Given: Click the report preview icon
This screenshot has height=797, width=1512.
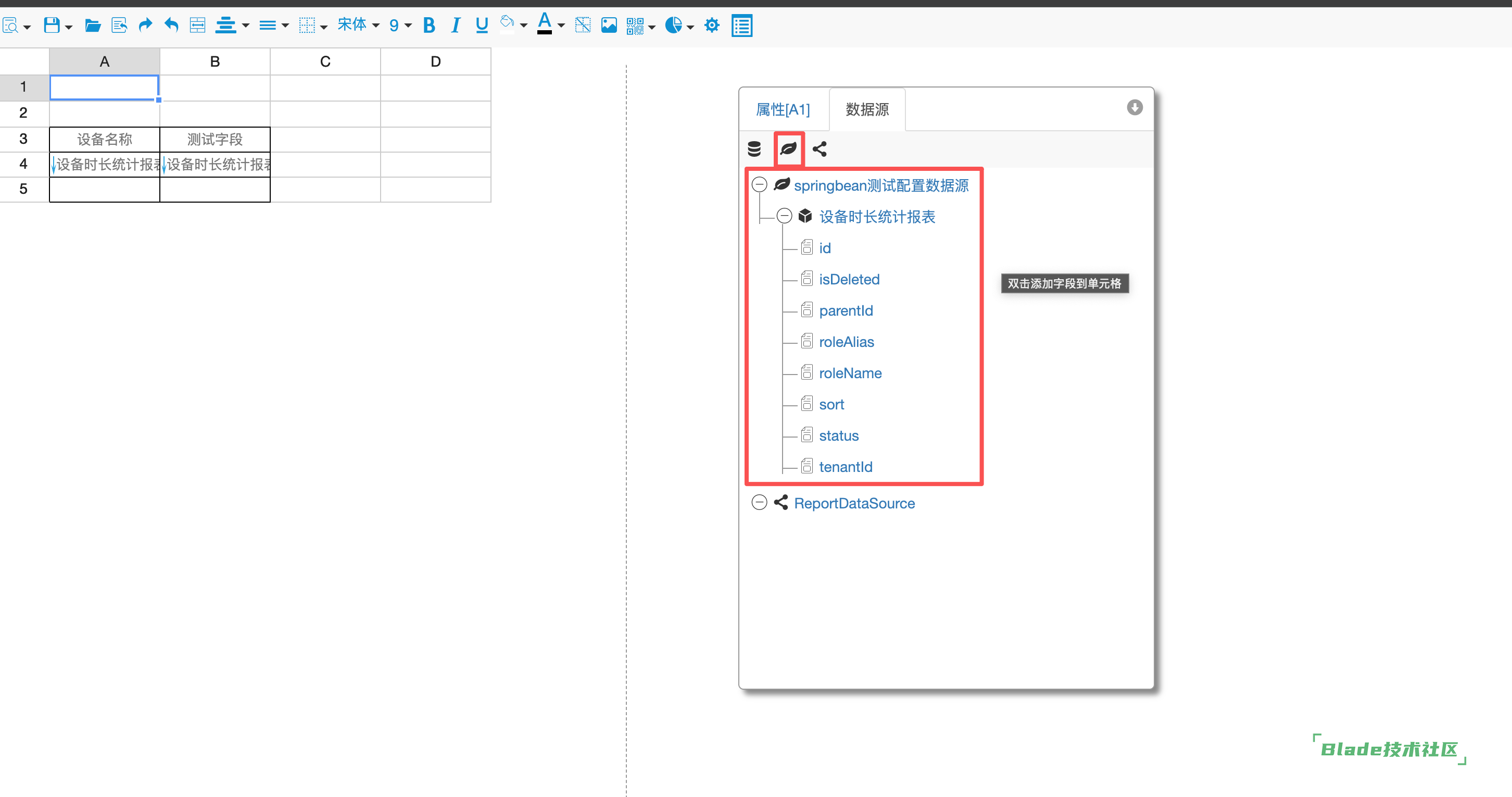Looking at the screenshot, I should tap(10, 25).
